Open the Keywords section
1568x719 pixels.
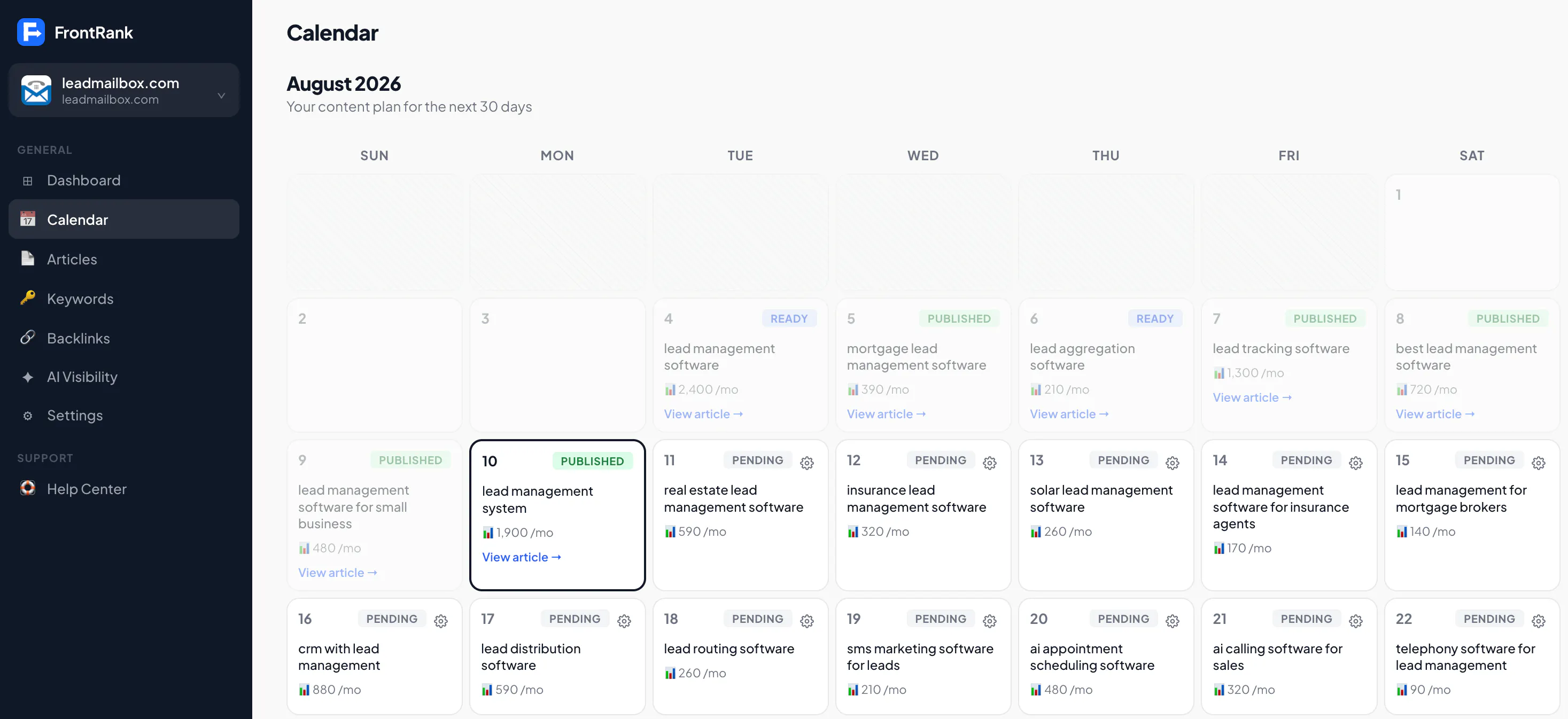click(123, 299)
